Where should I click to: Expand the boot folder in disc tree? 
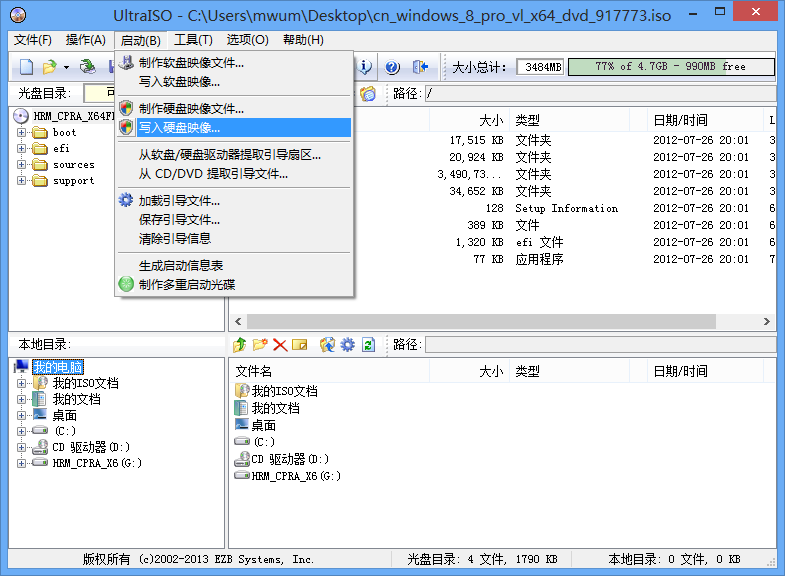(21, 133)
